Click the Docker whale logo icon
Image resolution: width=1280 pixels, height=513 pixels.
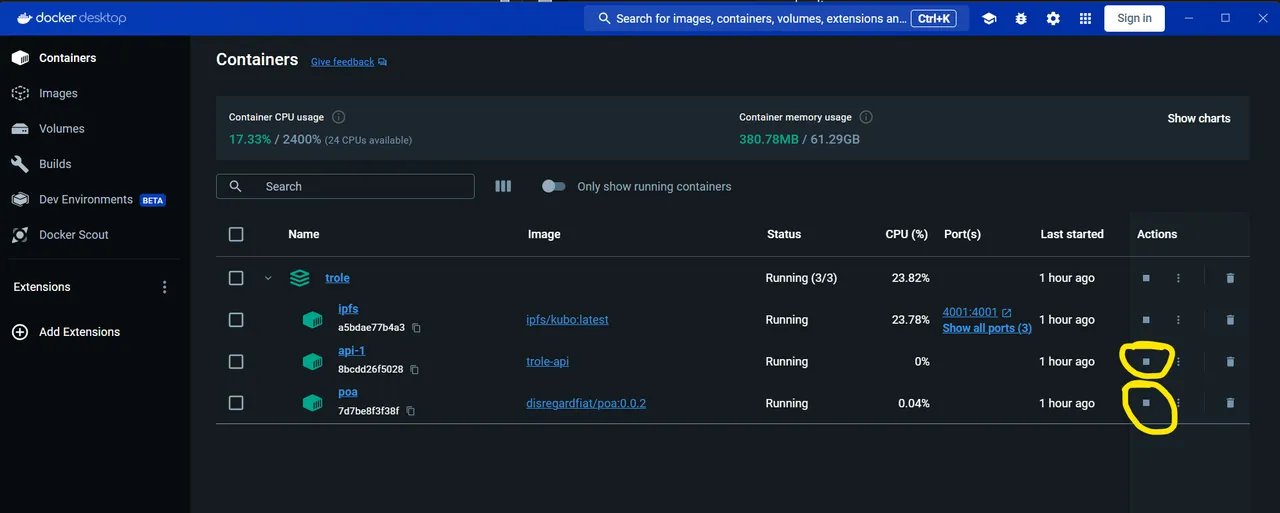[x=25, y=18]
